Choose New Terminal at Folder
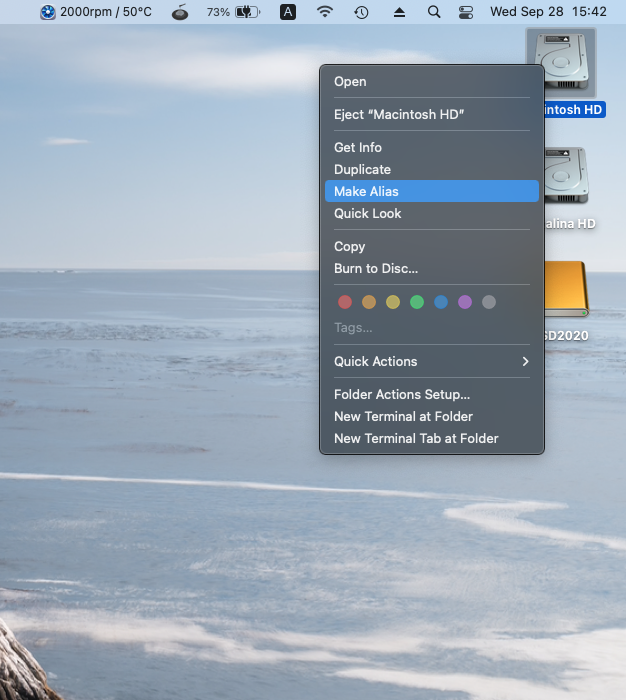Image resolution: width=626 pixels, height=700 pixels. coord(432,417)
